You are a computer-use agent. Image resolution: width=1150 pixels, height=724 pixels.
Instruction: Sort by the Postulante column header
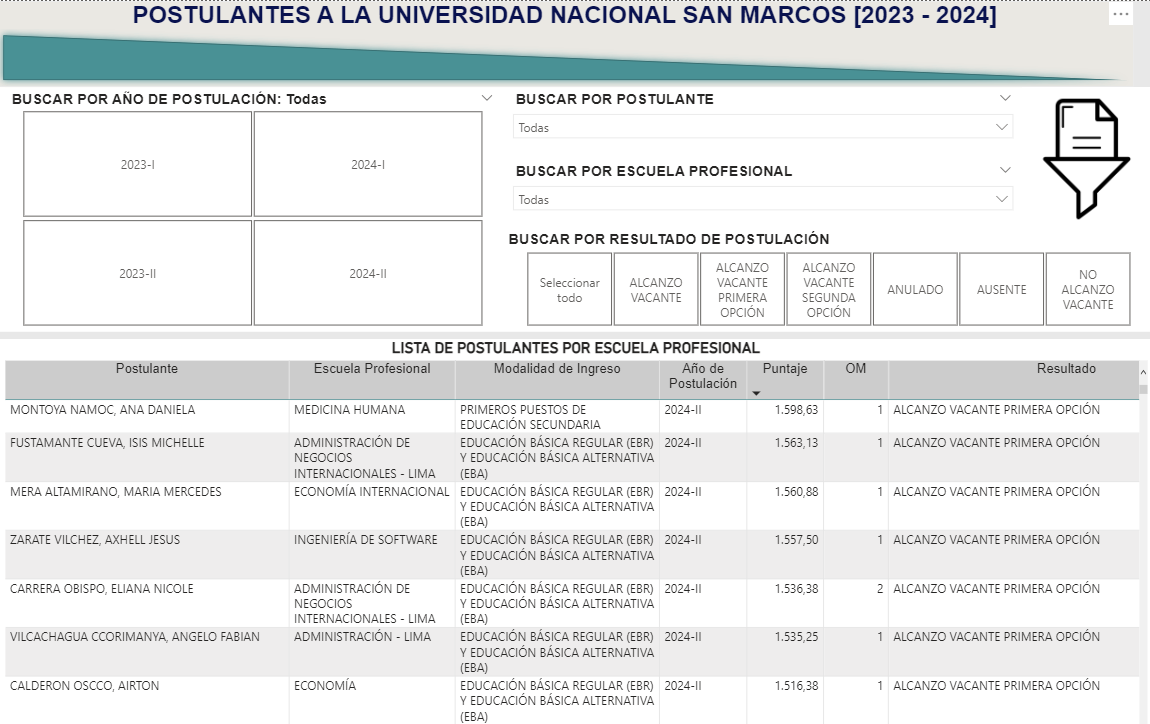coord(147,369)
